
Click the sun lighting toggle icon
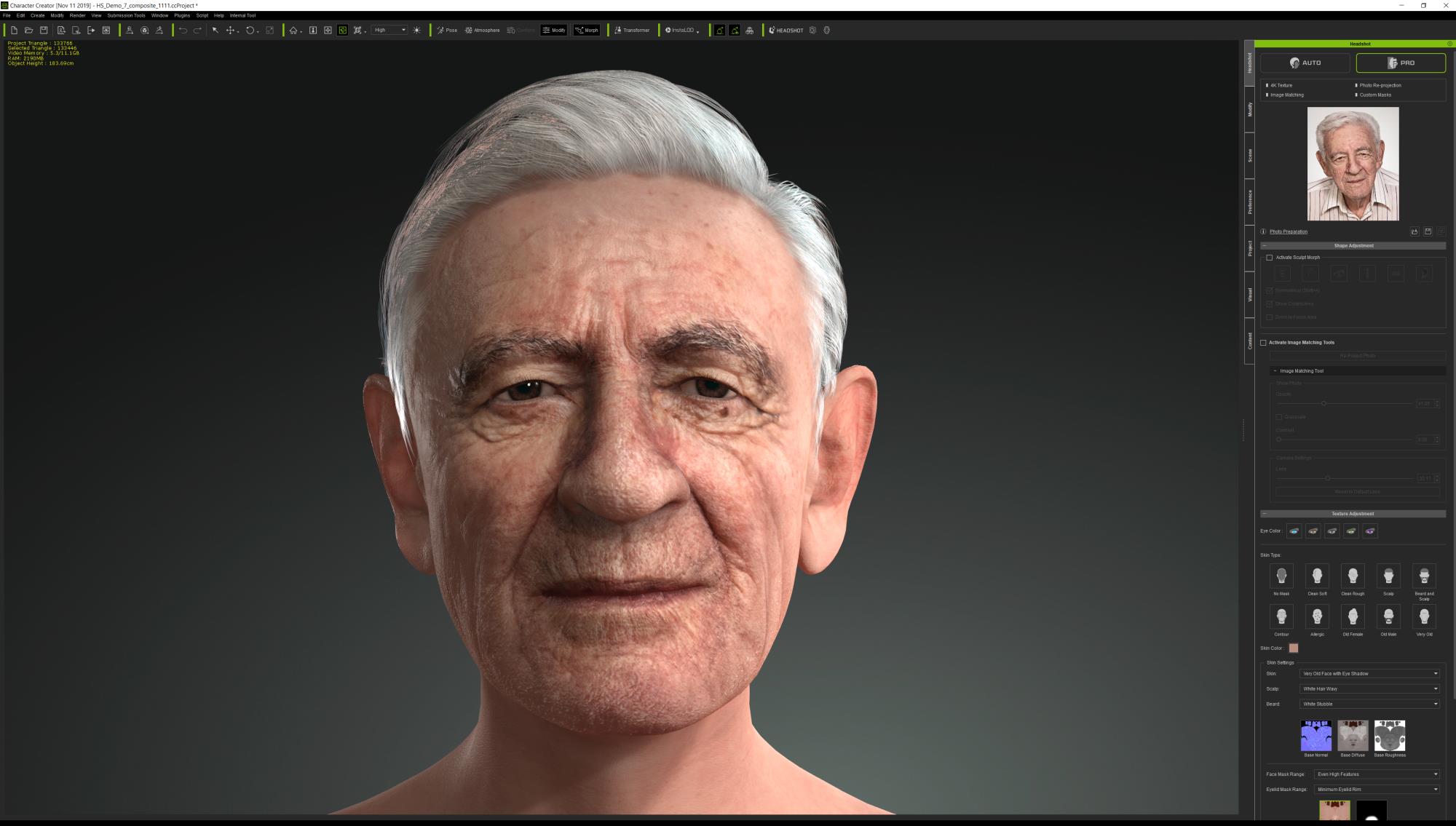point(417,30)
